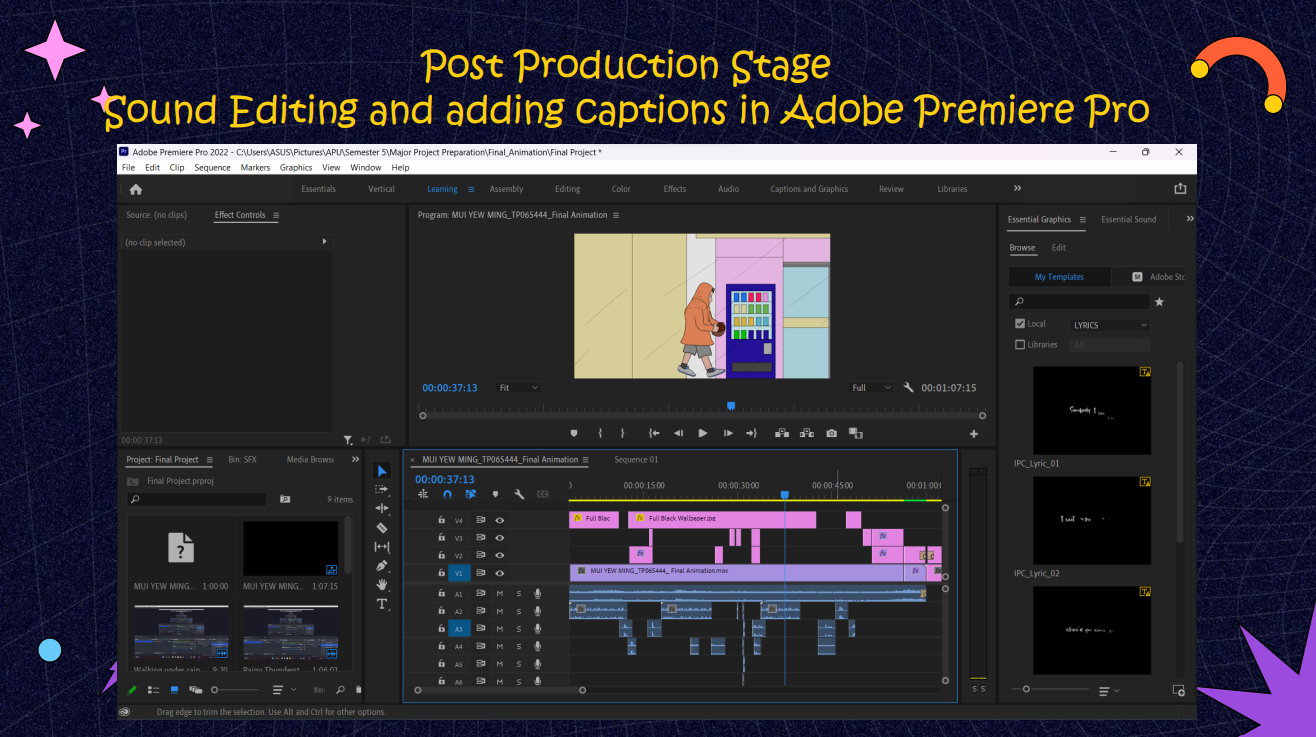Switch Project panel to Freeform View

pyautogui.click(x=196, y=690)
